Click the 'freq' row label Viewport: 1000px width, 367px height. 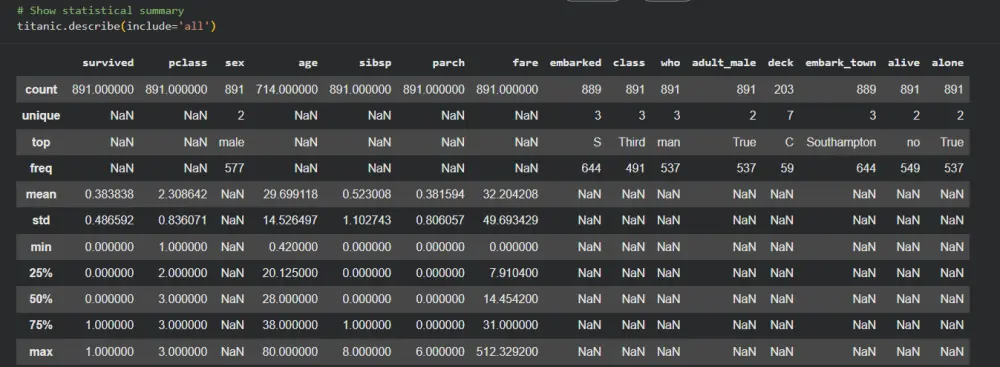(41, 169)
